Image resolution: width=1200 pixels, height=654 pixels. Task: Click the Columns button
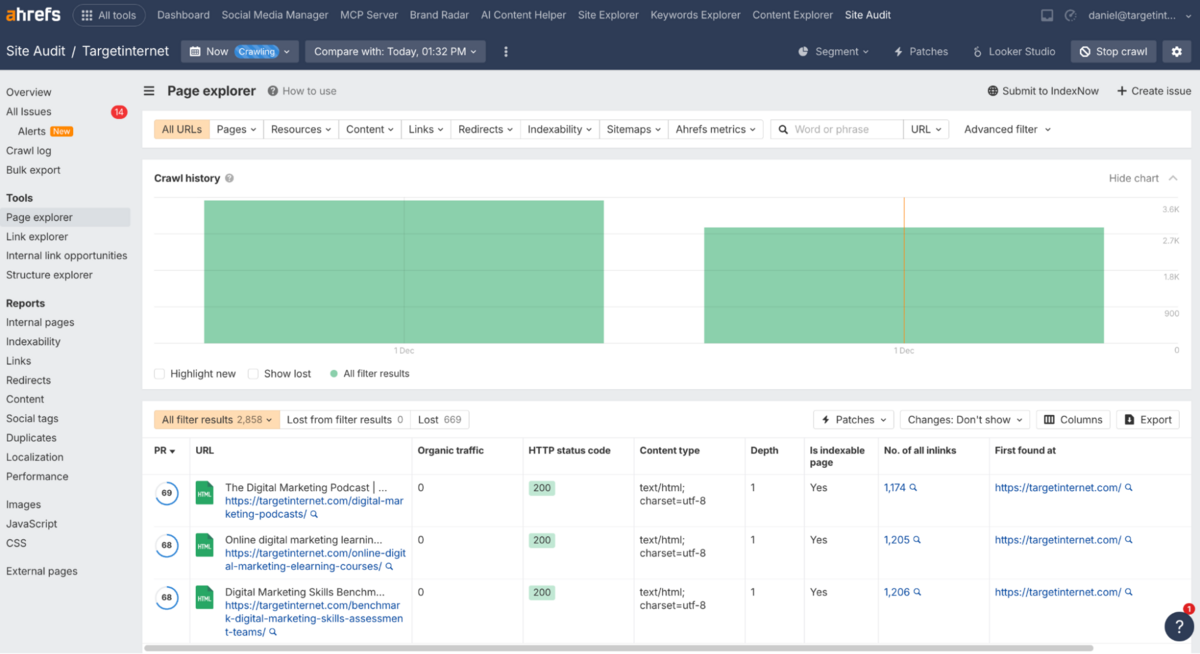click(x=1073, y=420)
